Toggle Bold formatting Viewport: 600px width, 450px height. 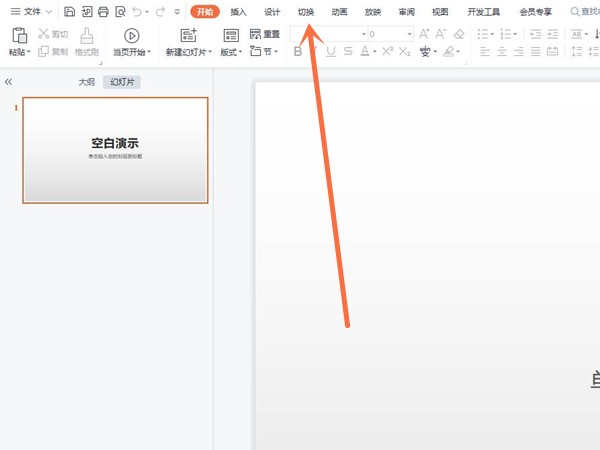coord(298,51)
